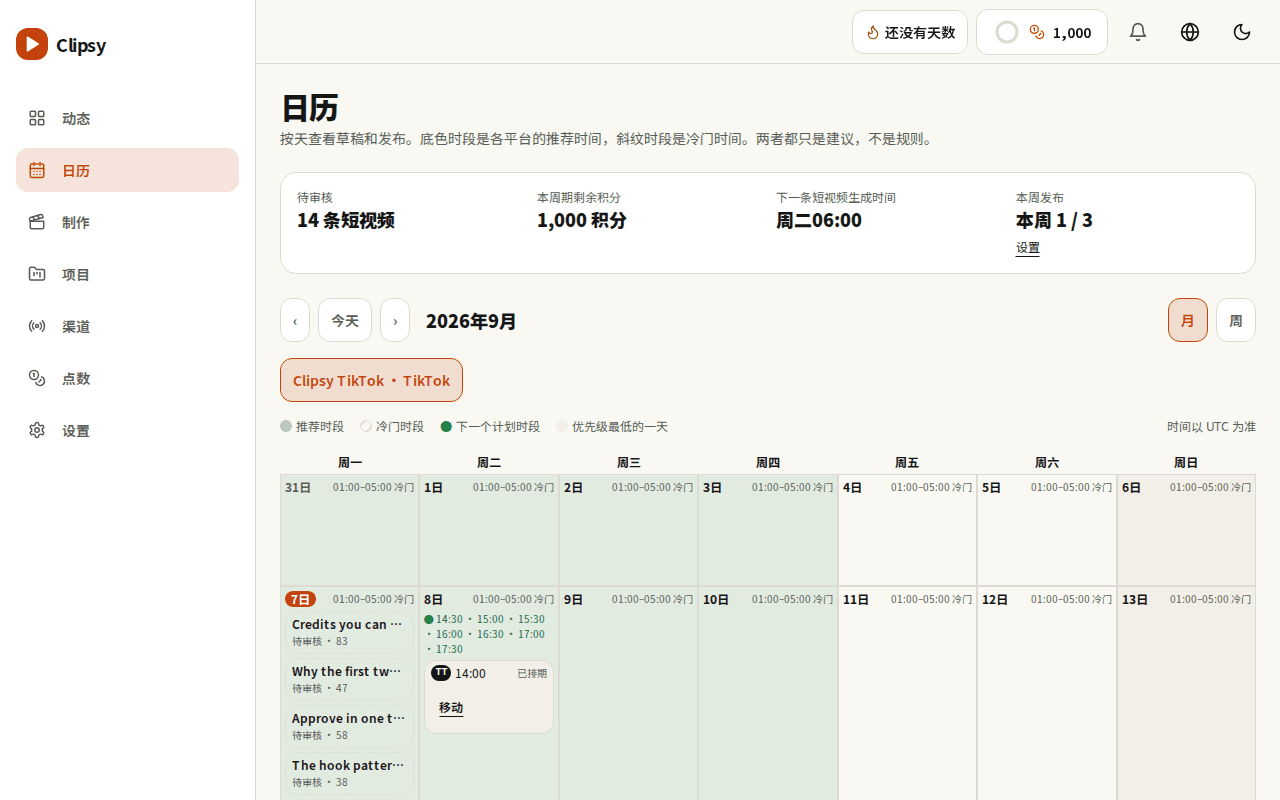The width and height of the screenshot is (1280, 800).
Task: Open 动态 in the sidebar
Action: [127, 118]
